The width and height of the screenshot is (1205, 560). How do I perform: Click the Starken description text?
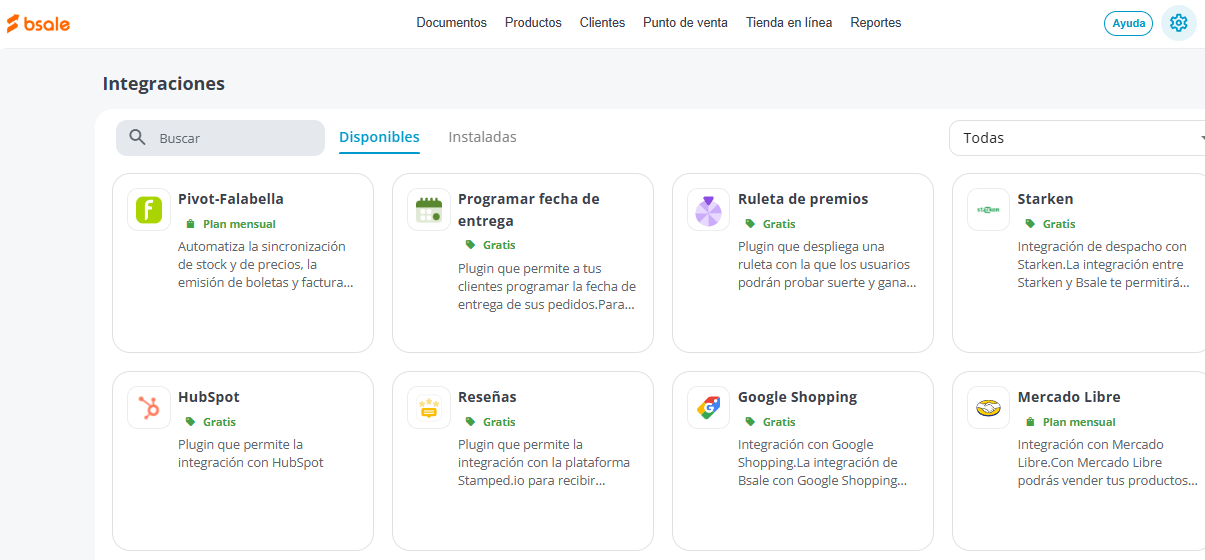1104,264
